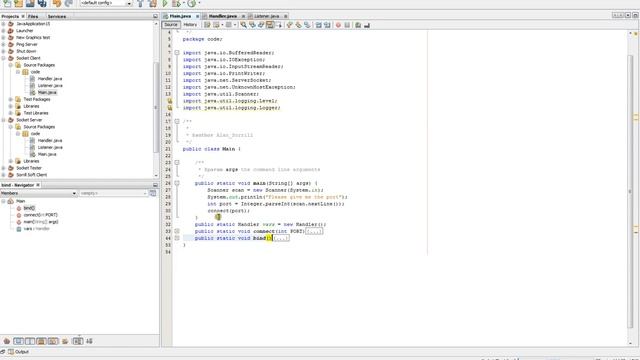Collapse the Socket Client project node
The image size is (640, 360).
point(4,58)
